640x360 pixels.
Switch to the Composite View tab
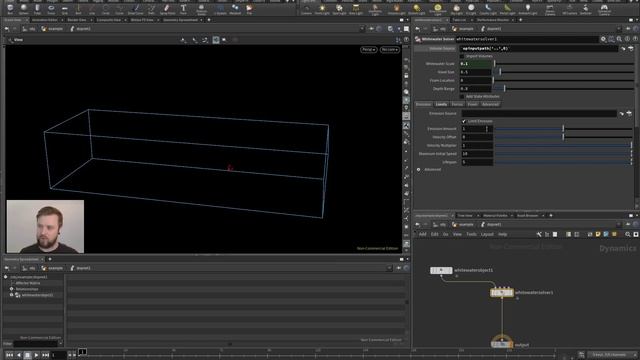[x=109, y=20]
